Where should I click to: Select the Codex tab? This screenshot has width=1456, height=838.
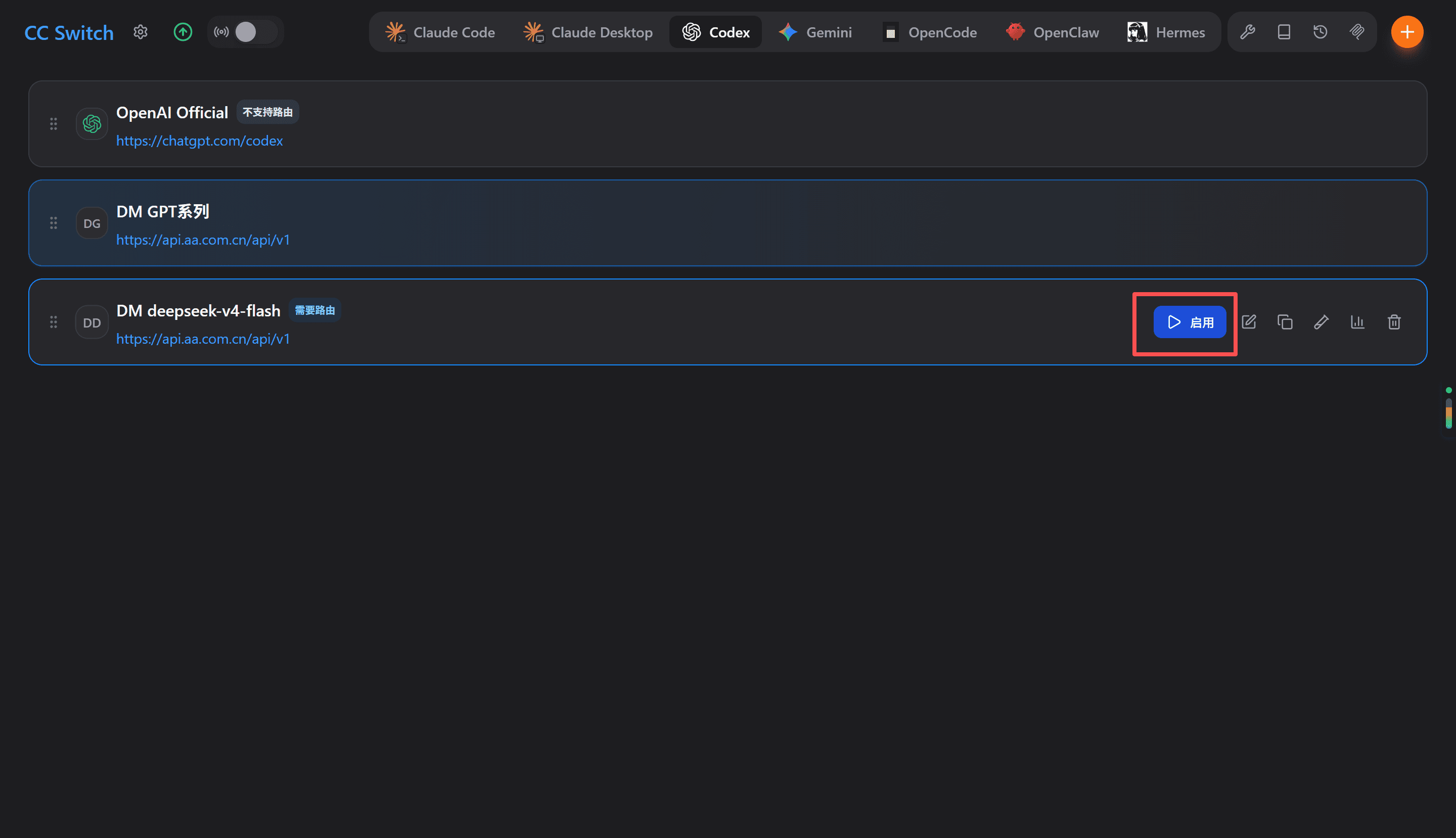click(x=716, y=32)
